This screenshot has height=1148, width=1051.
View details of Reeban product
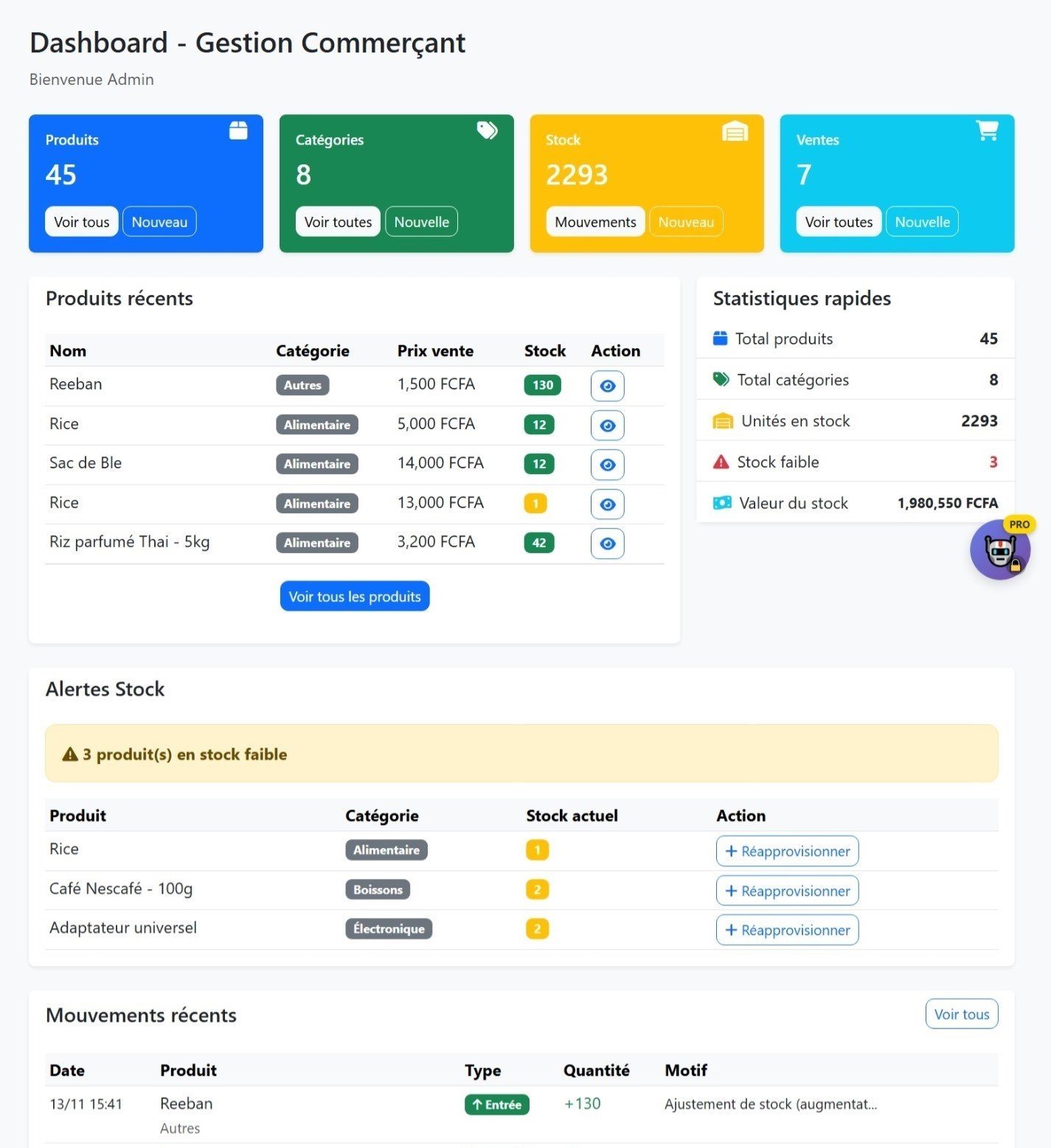point(607,386)
